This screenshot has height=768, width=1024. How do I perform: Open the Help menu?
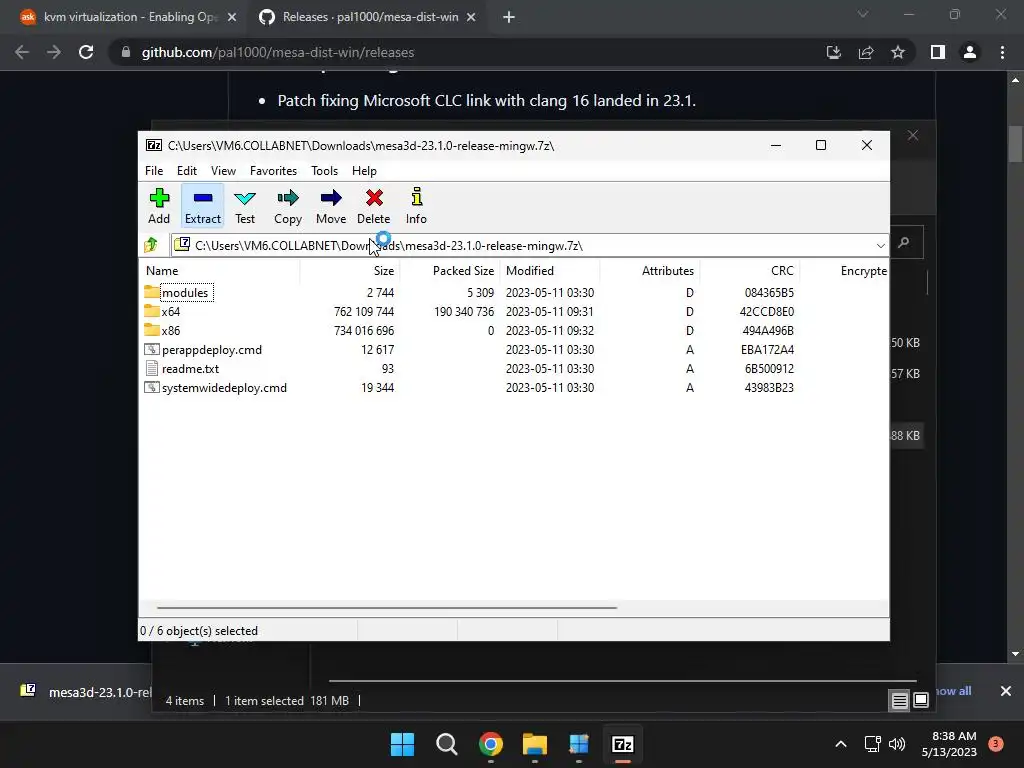point(364,170)
